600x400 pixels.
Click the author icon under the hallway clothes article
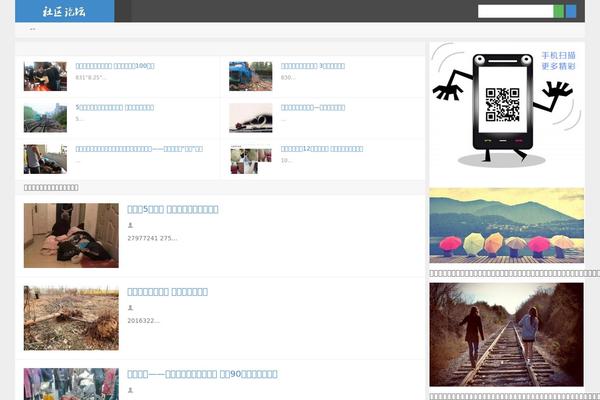130,225
